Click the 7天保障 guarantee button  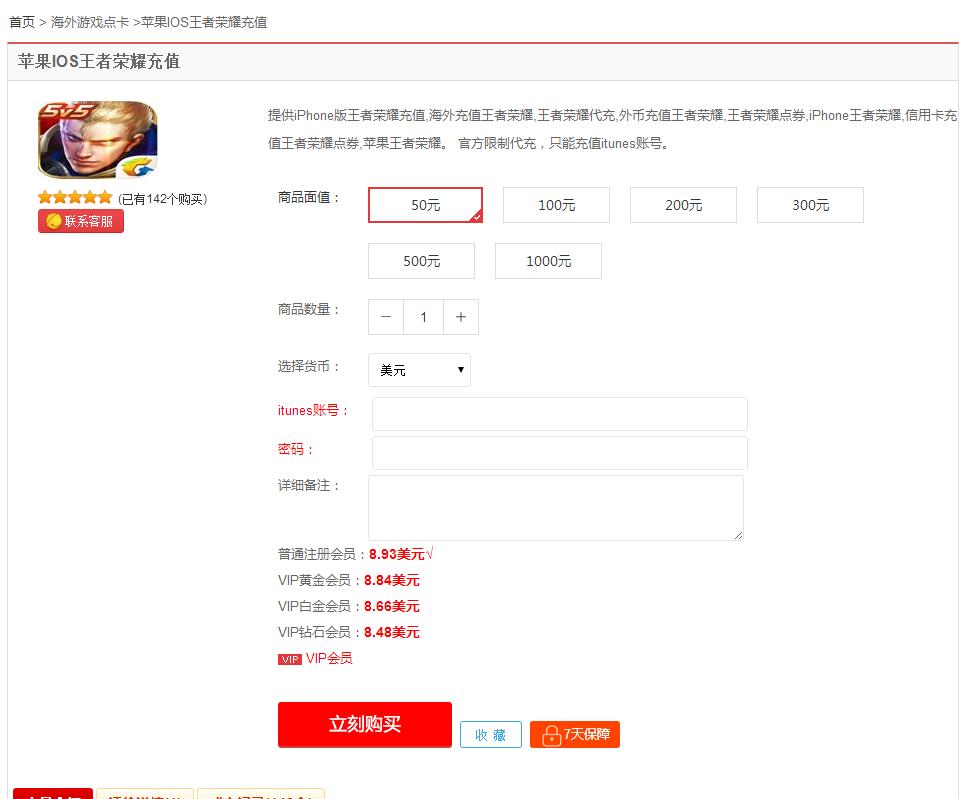coord(575,735)
